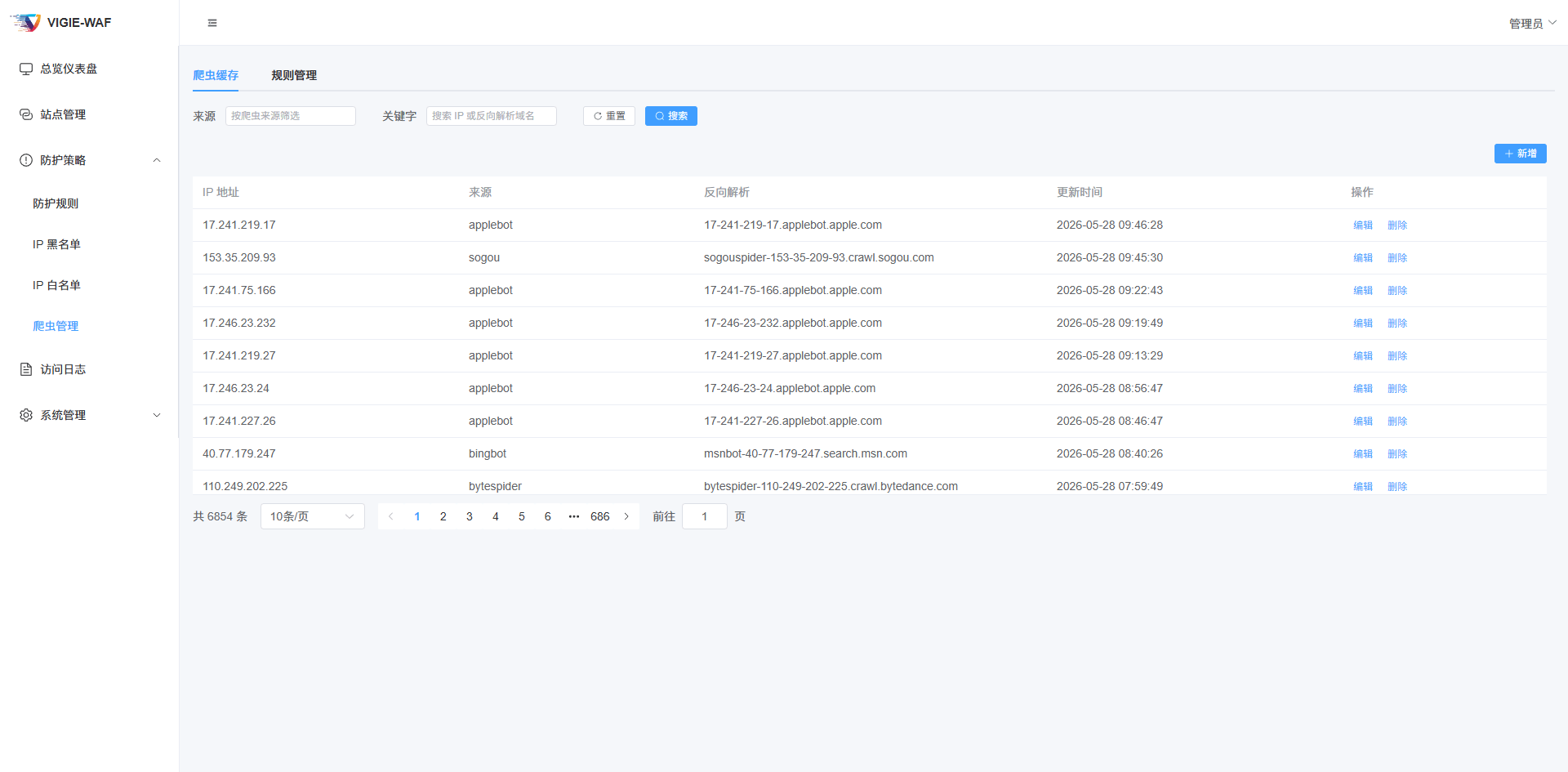This screenshot has height=772, width=1568.
Task: Select 爬虫管理 in sidebar
Action: click(89, 326)
